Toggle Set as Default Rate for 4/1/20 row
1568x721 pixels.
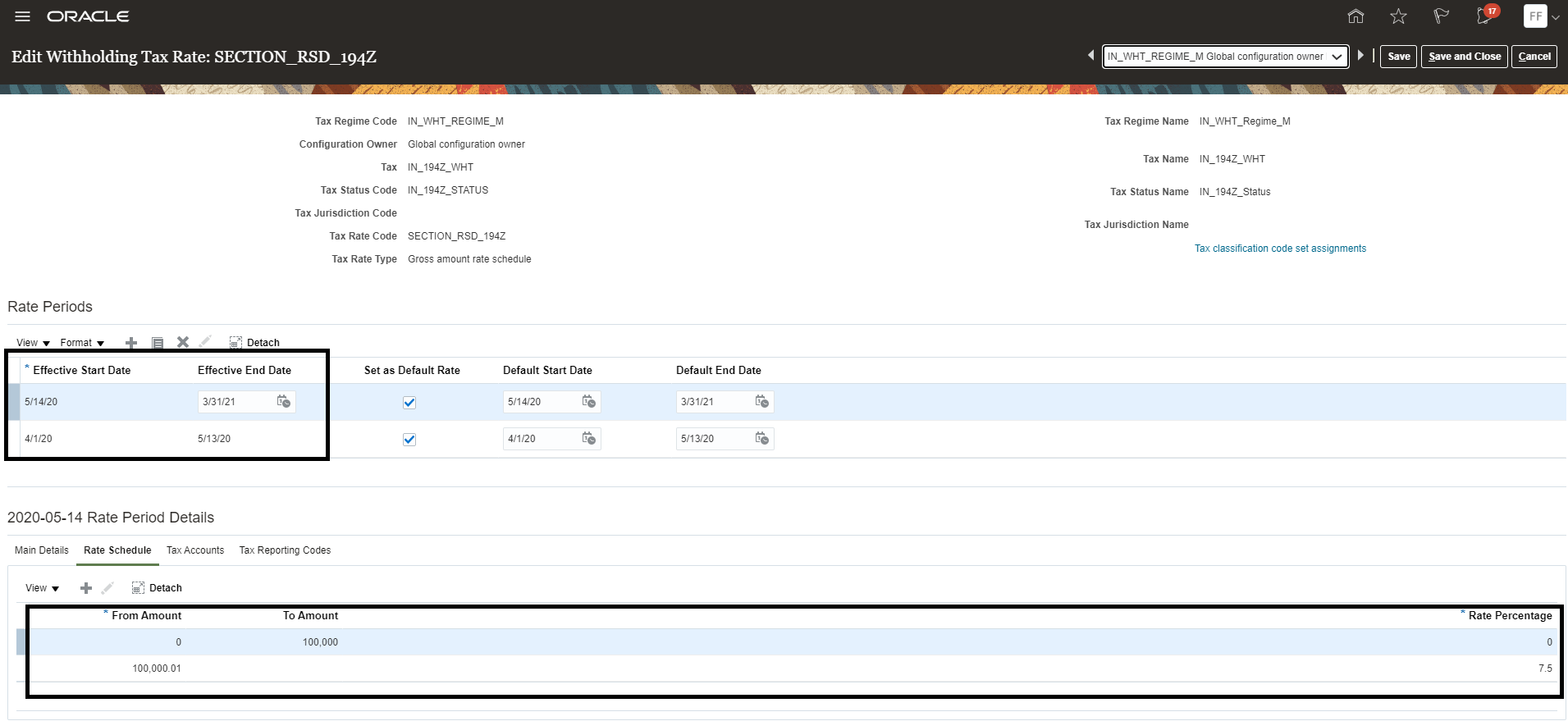click(x=409, y=440)
